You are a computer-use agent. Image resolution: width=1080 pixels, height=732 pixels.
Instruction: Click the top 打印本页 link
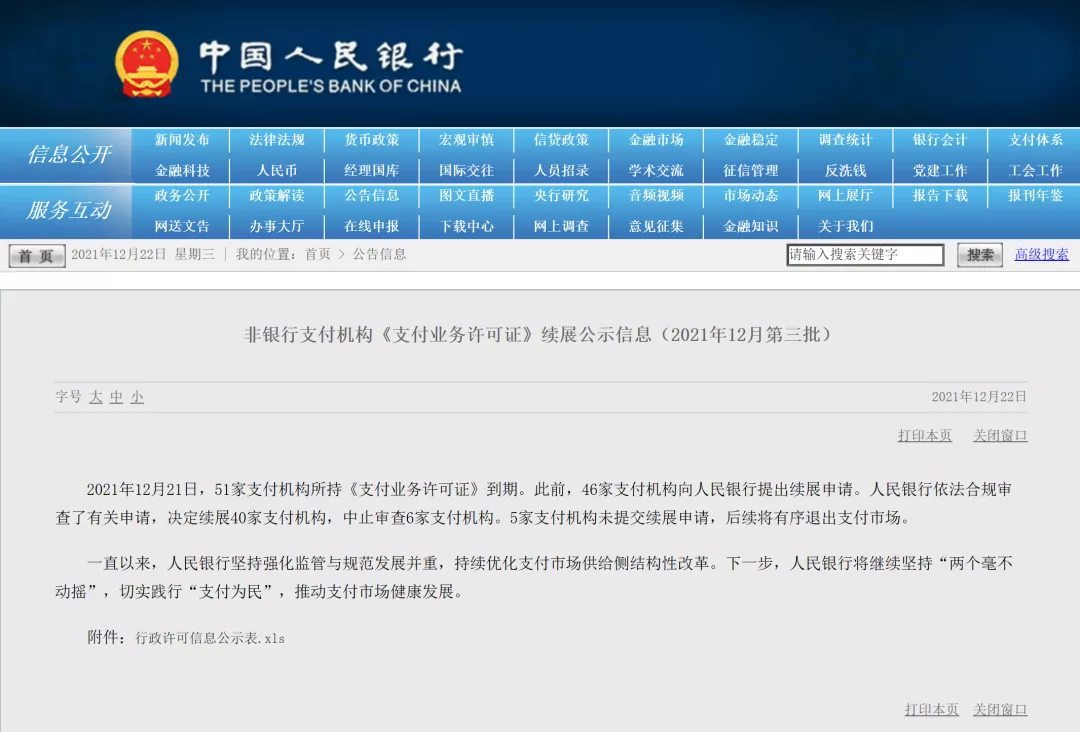(925, 435)
